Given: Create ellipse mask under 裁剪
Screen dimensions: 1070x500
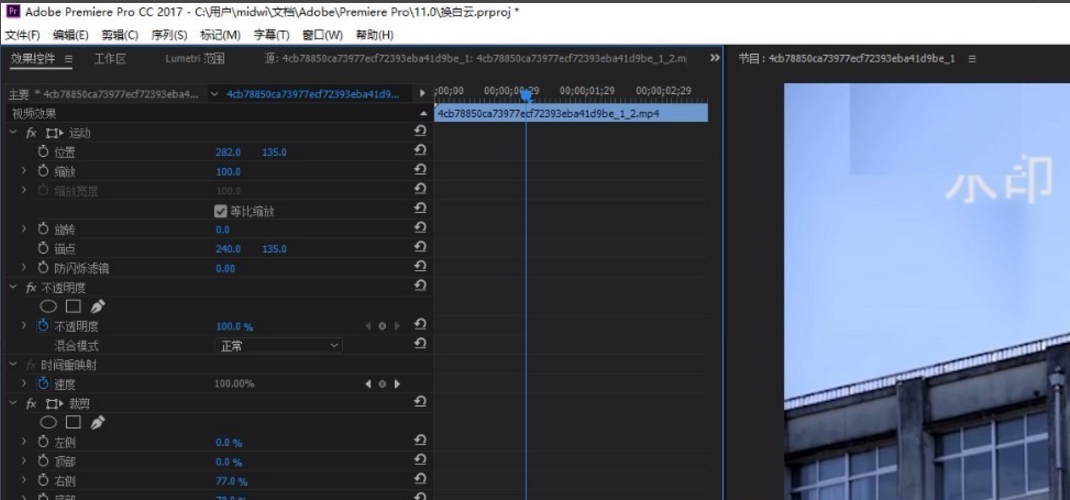Looking at the screenshot, I should click(48, 423).
